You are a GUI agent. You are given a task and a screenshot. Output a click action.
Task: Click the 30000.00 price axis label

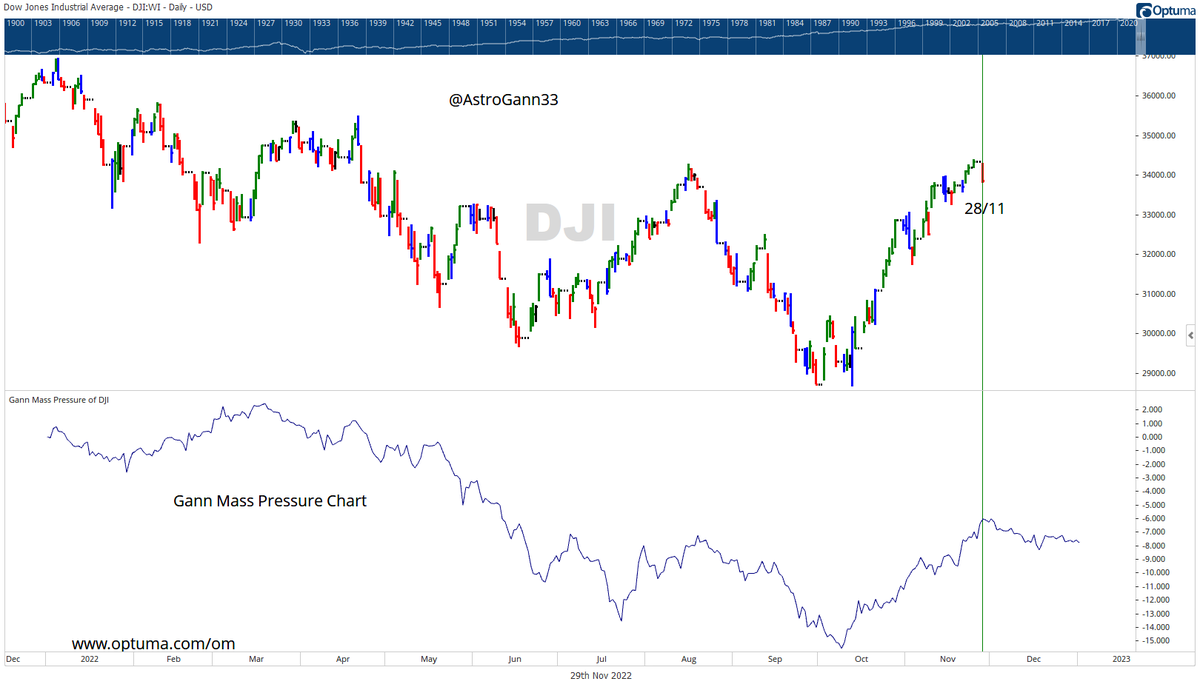[x=1160, y=333]
